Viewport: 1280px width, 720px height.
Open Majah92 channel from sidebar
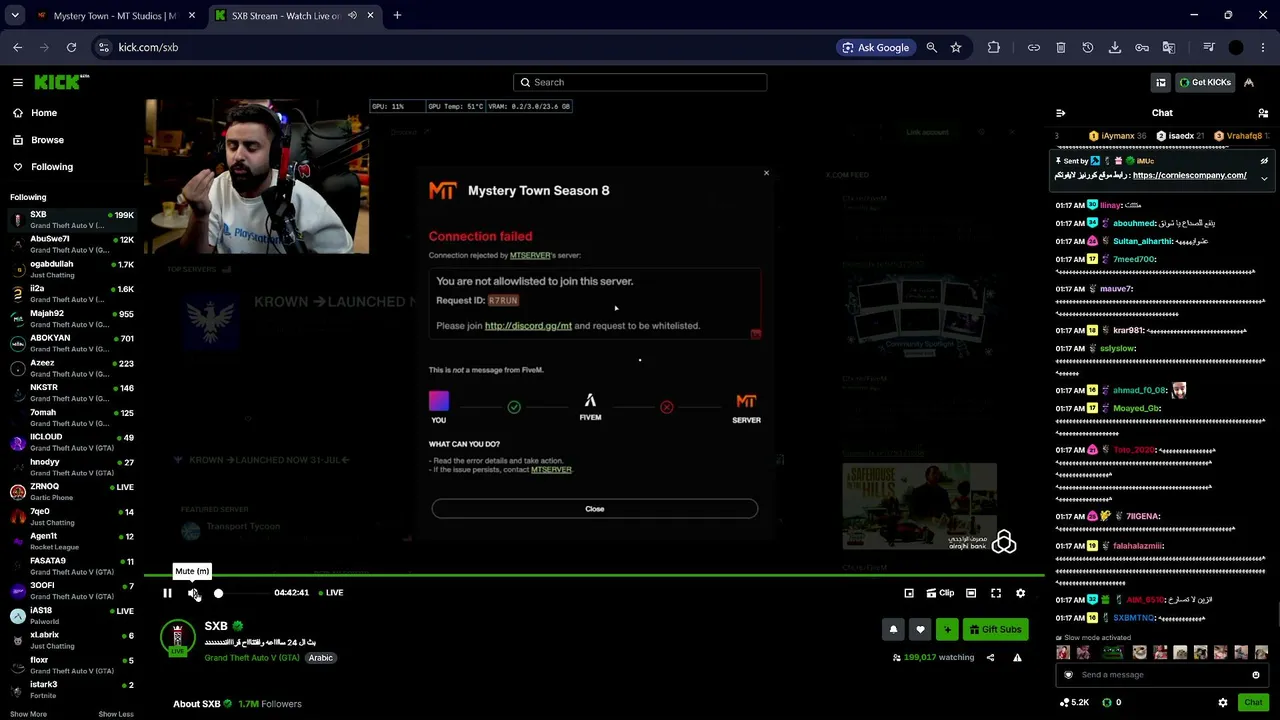(x=72, y=319)
